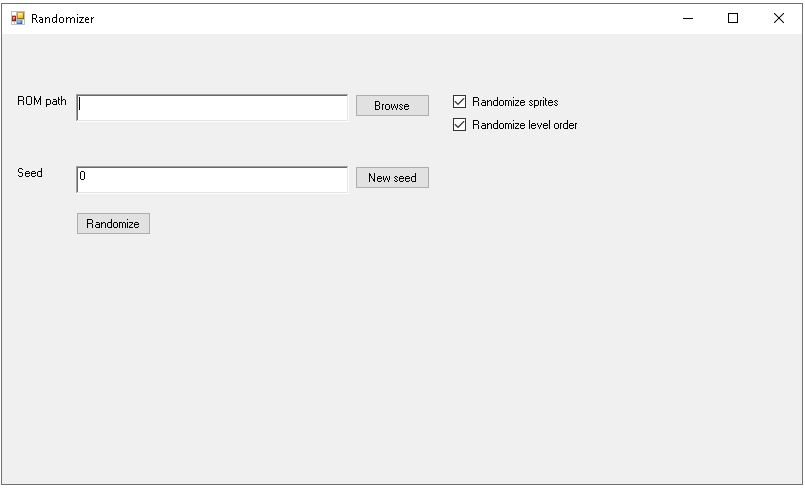Close the Randomizer window

(779, 18)
